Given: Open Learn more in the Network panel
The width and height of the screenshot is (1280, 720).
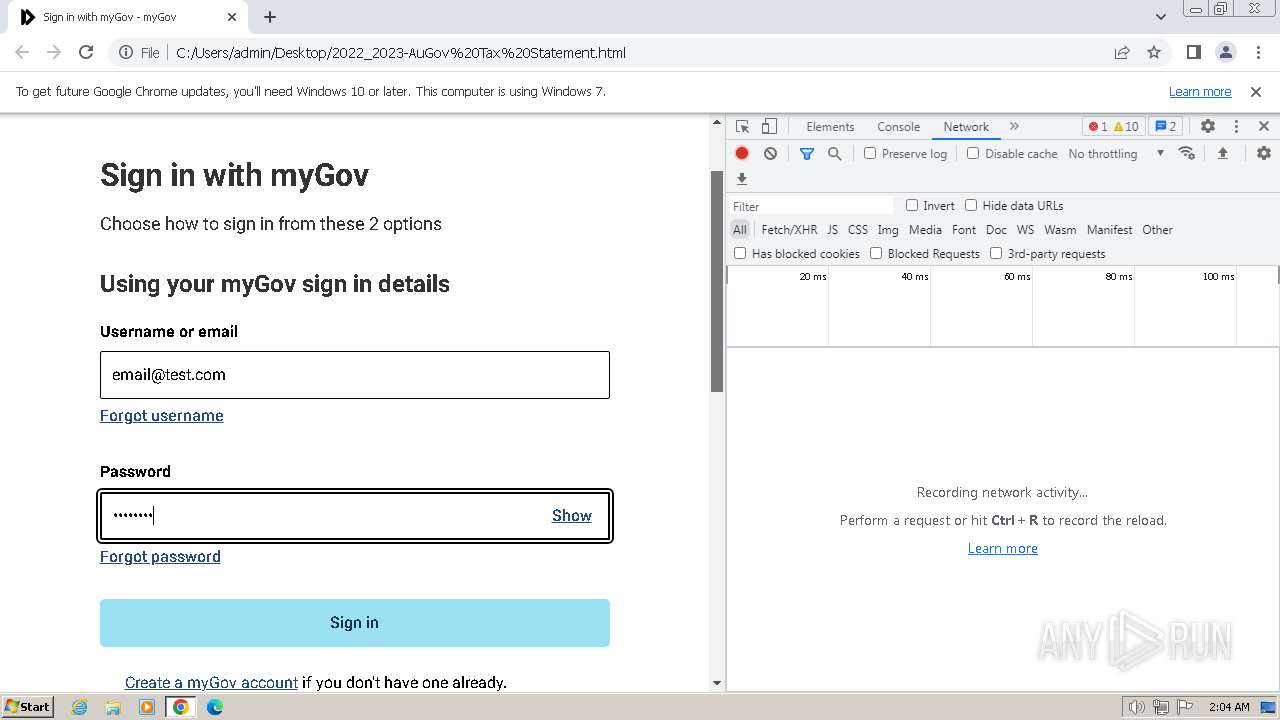Looking at the screenshot, I should (1003, 549).
